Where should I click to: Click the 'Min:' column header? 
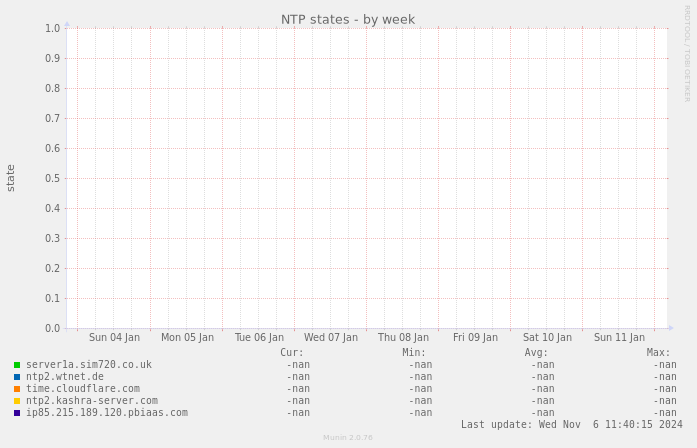(414, 352)
